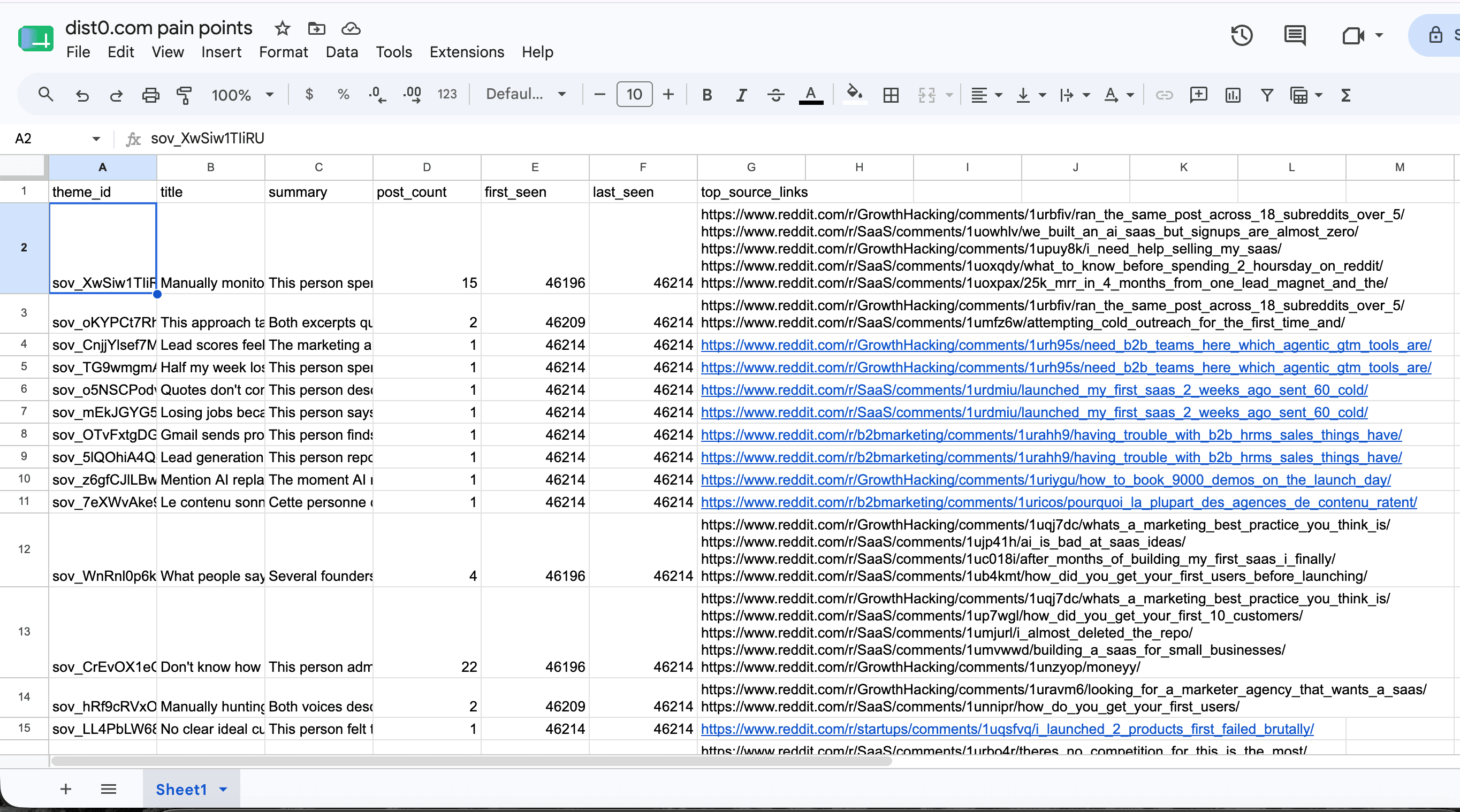
Task: Open more number formats 123
Action: click(x=446, y=94)
